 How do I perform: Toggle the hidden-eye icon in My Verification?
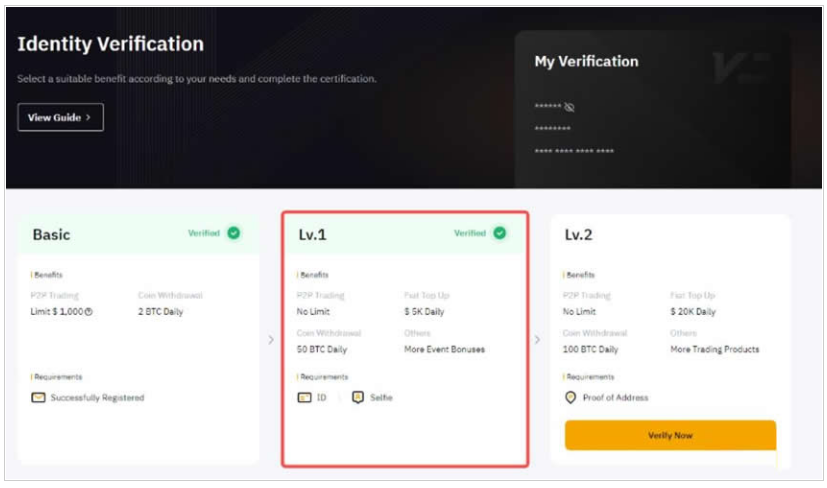coord(569,108)
